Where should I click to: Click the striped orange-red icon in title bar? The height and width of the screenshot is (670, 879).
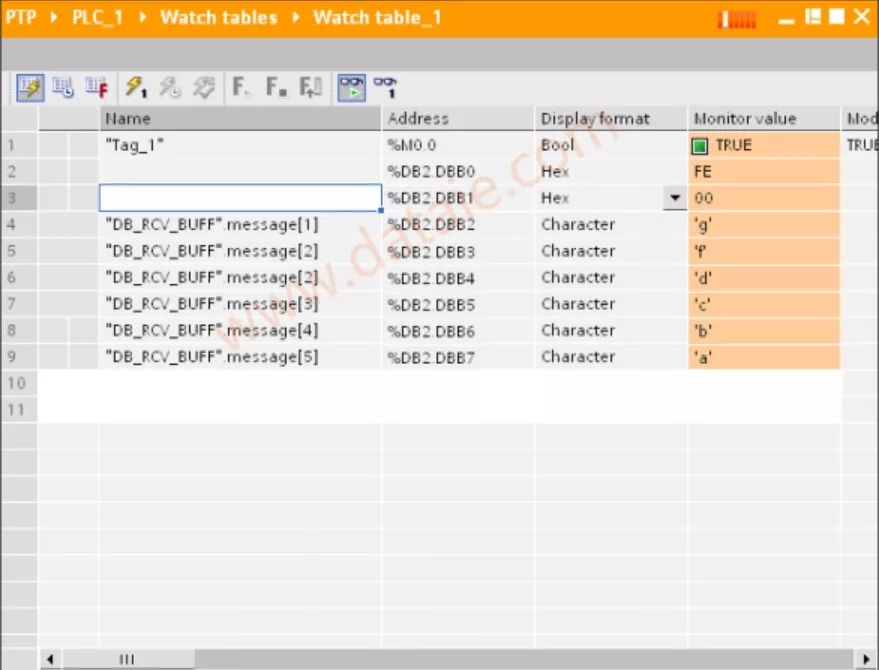(737, 19)
